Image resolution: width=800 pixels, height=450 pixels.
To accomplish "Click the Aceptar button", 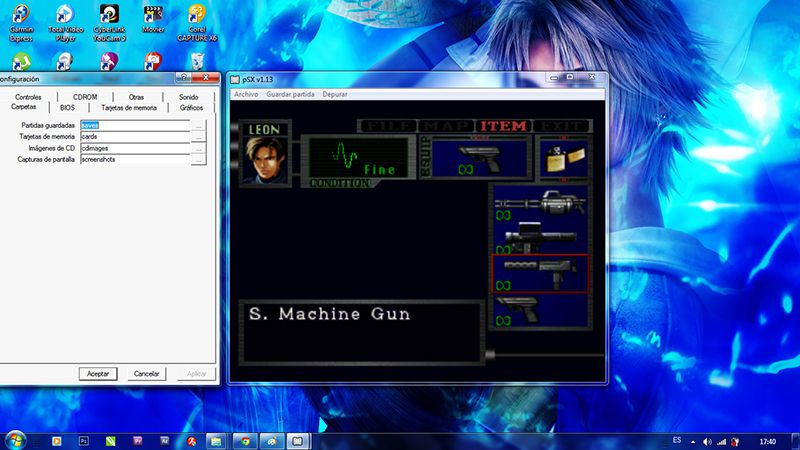I will tap(98, 374).
